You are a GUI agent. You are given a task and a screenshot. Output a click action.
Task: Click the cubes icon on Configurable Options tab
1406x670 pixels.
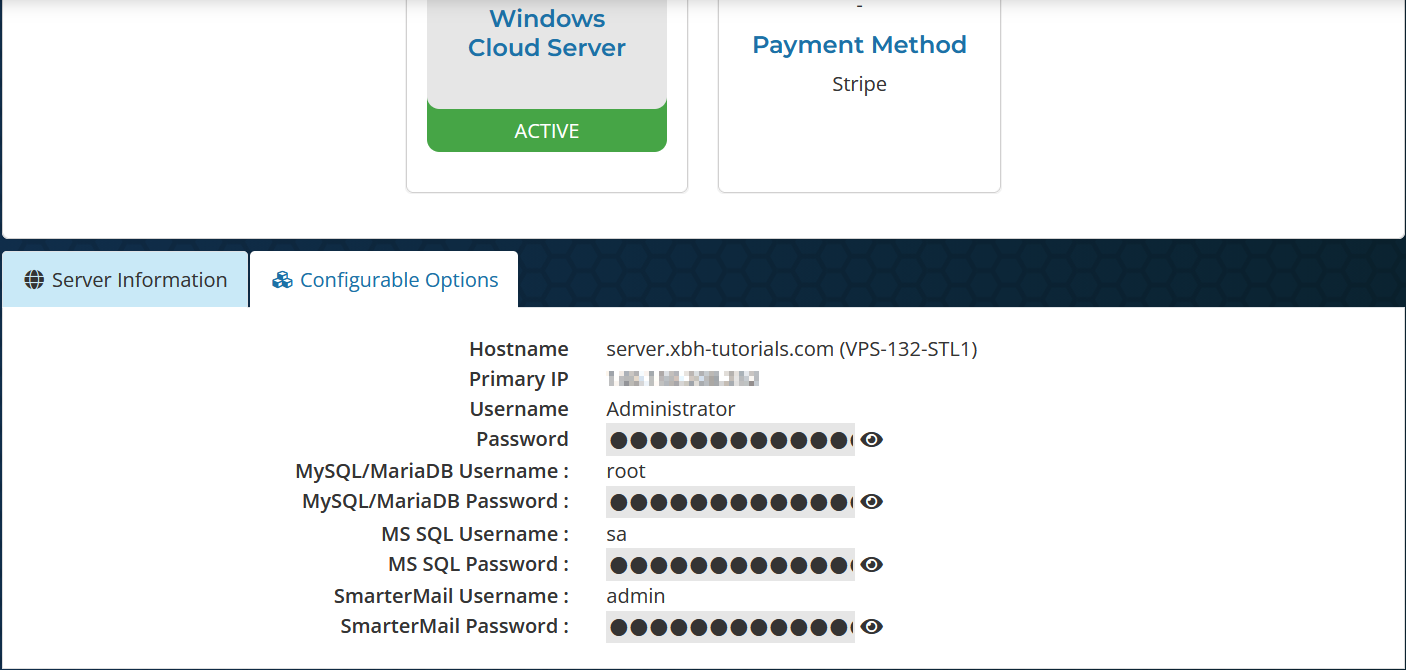coord(282,280)
